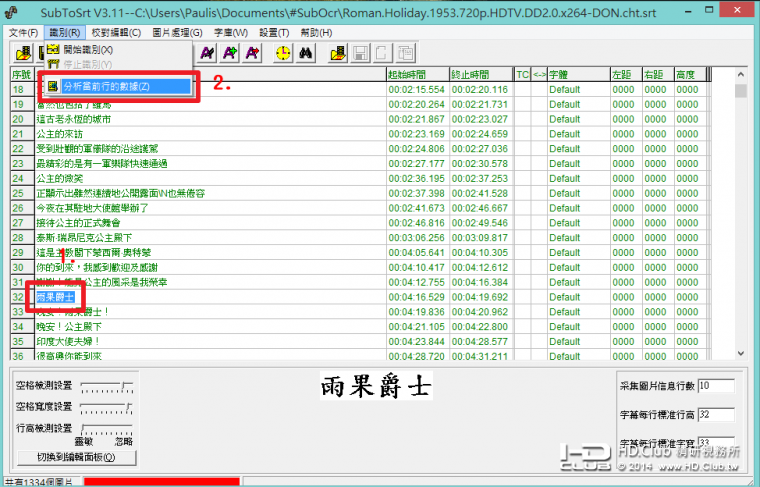Click end time 00:04:10.305 in row 29
Screen dimensions: 760x487
[480, 252]
